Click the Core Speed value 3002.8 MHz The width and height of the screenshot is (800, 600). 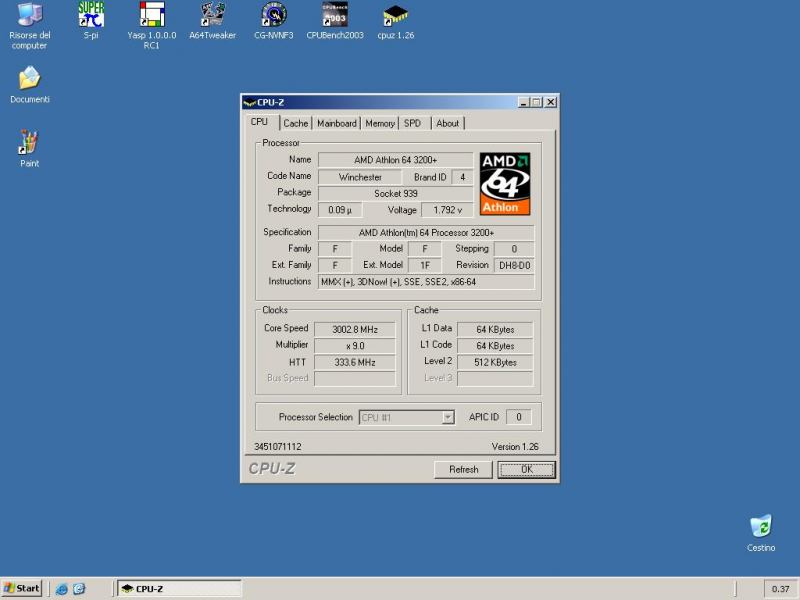pyautogui.click(x=355, y=330)
